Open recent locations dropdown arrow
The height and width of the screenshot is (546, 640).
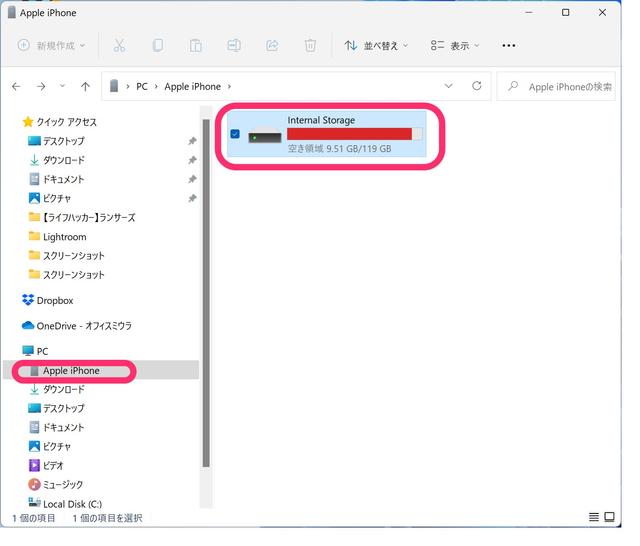(62, 86)
